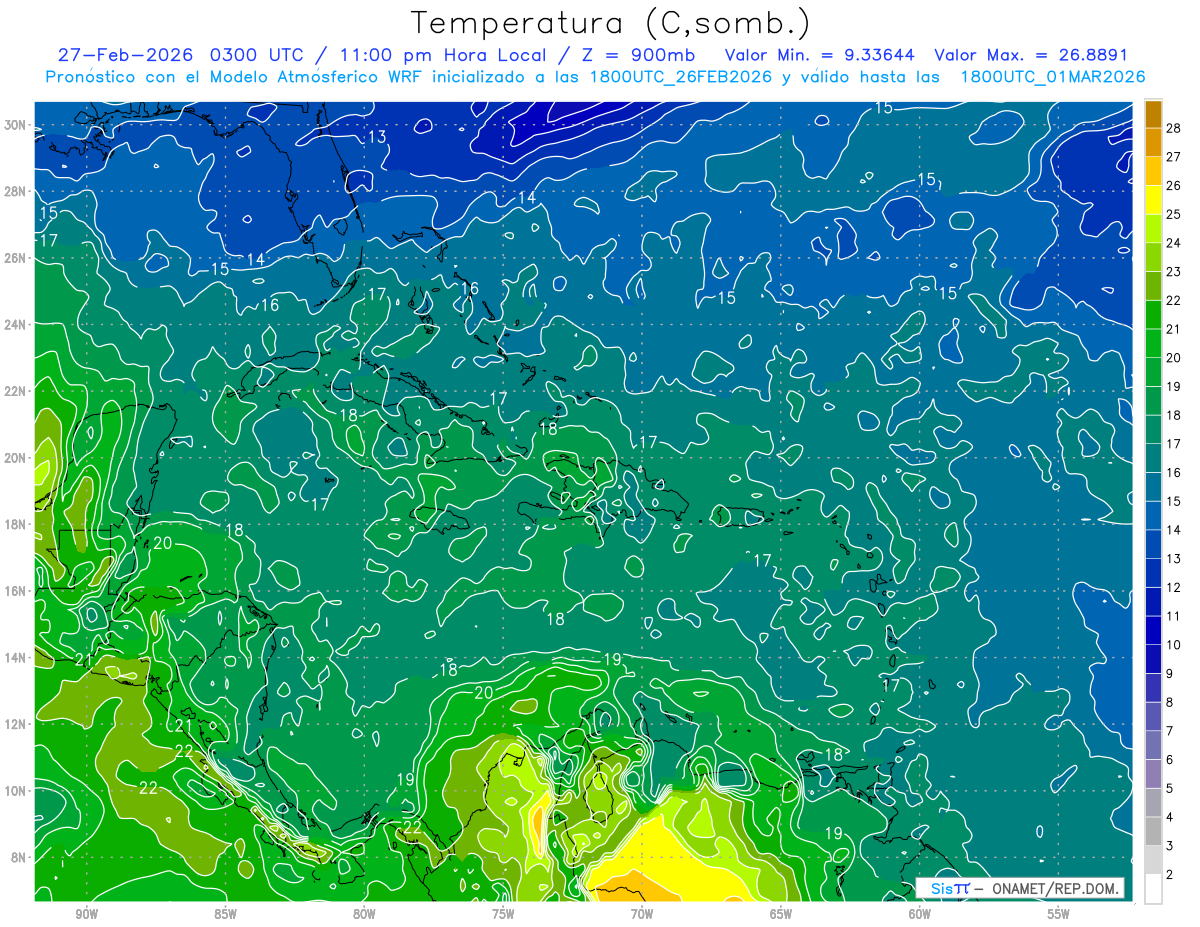Click the 75W longitude axis label
Image resolution: width=1200 pixels, height=927 pixels.
tap(503, 913)
